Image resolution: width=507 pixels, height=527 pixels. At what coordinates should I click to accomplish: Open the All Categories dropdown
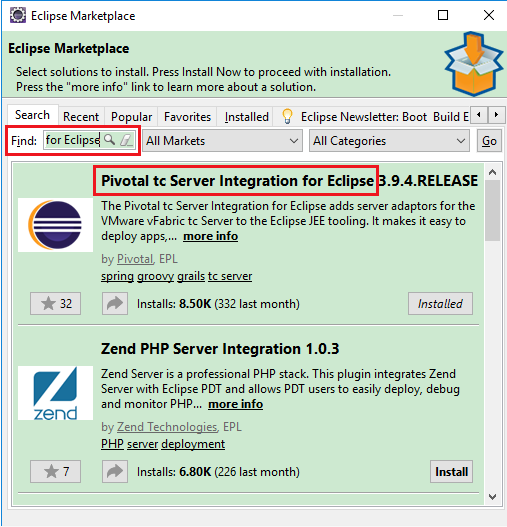click(x=389, y=141)
